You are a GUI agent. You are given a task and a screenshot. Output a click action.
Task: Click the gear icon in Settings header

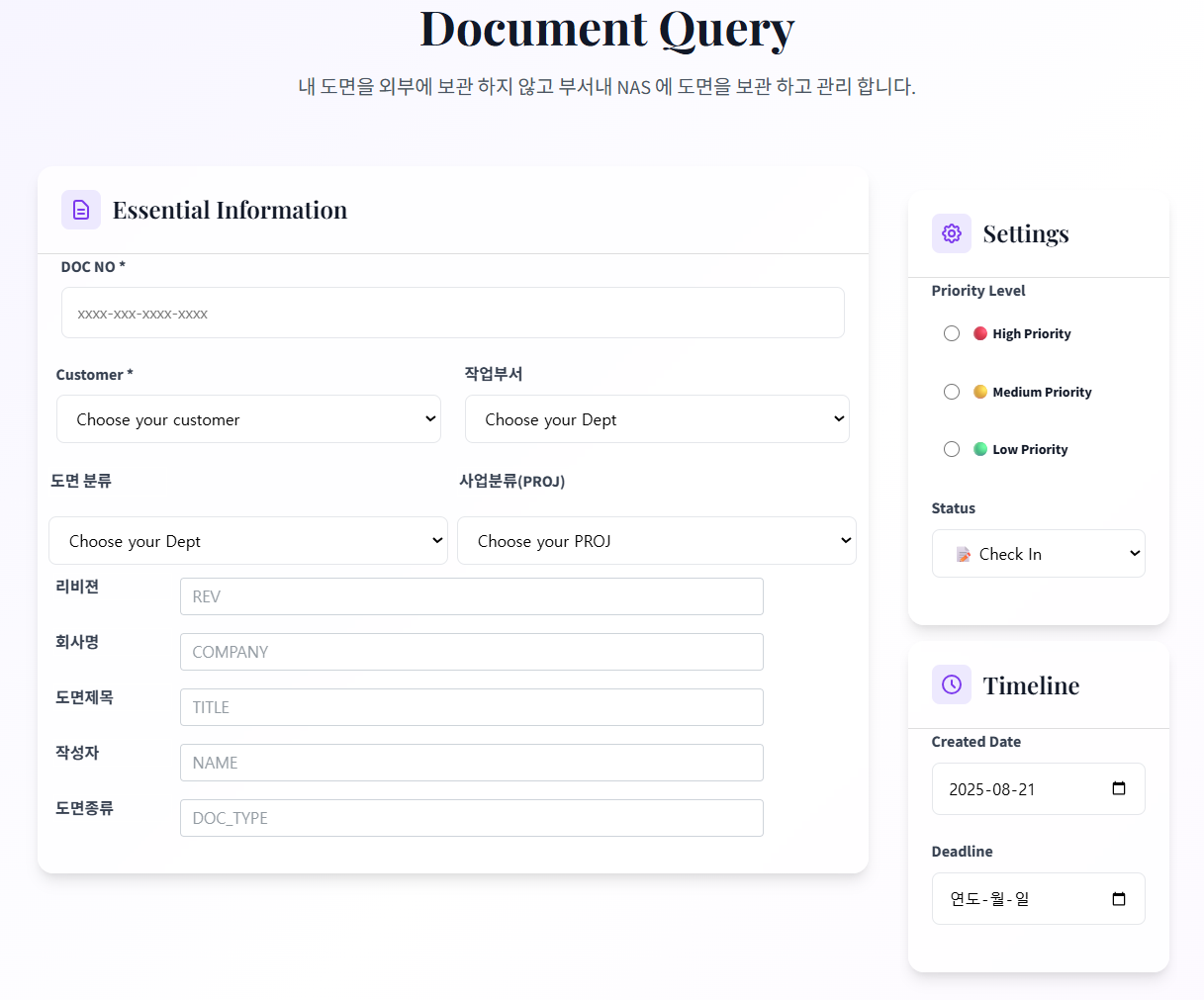[x=952, y=233]
